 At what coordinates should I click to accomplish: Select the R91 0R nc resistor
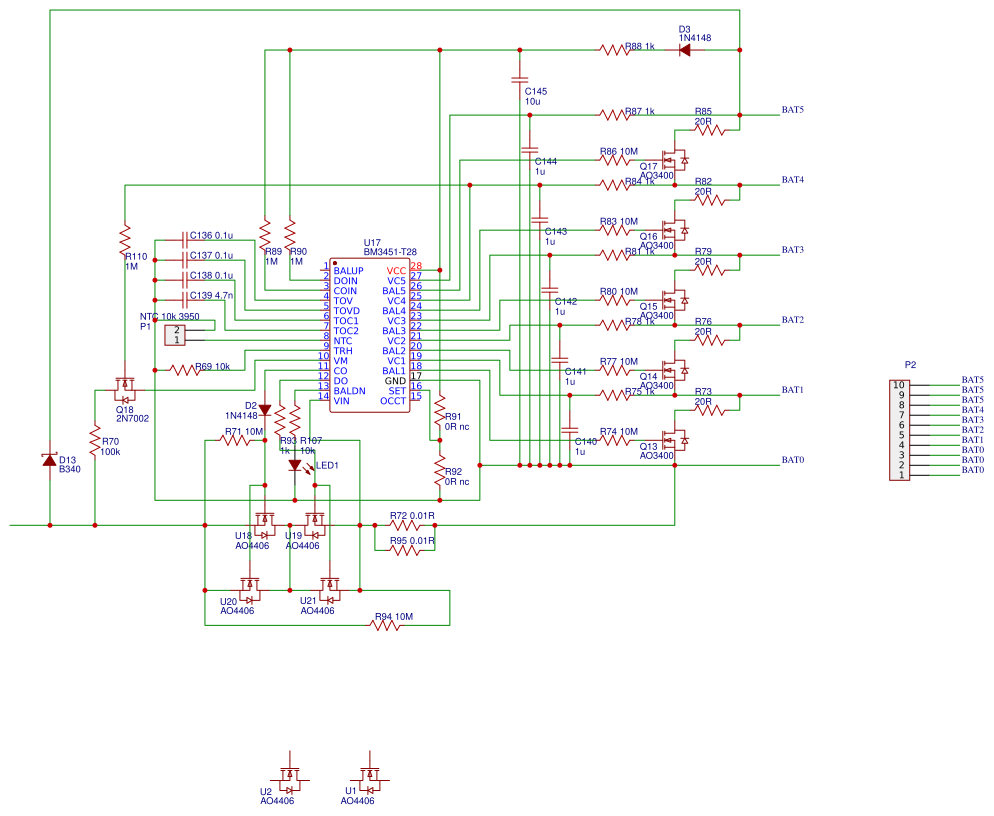(440, 410)
